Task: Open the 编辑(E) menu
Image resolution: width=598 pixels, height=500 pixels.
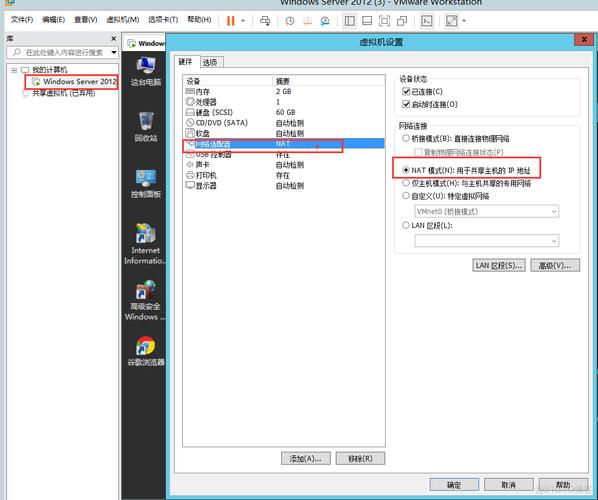Action: [x=53, y=19]
